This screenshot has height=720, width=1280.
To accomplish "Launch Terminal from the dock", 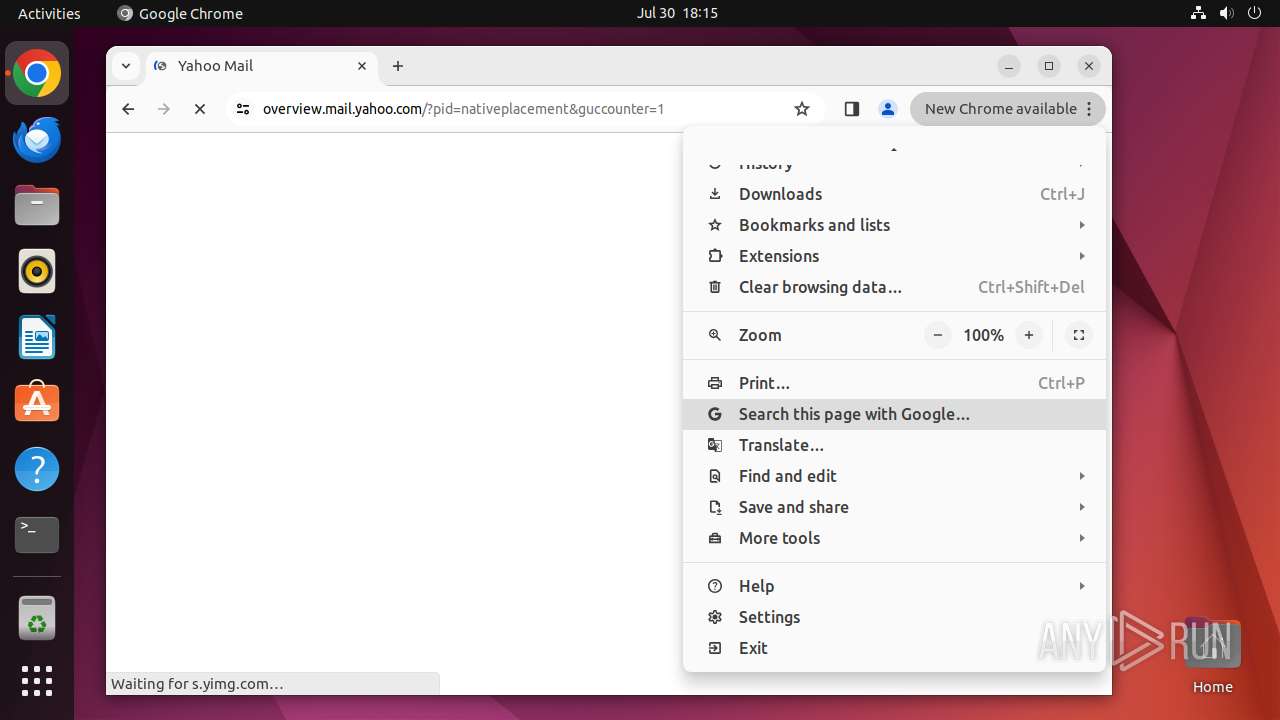I will coord(37,535).
